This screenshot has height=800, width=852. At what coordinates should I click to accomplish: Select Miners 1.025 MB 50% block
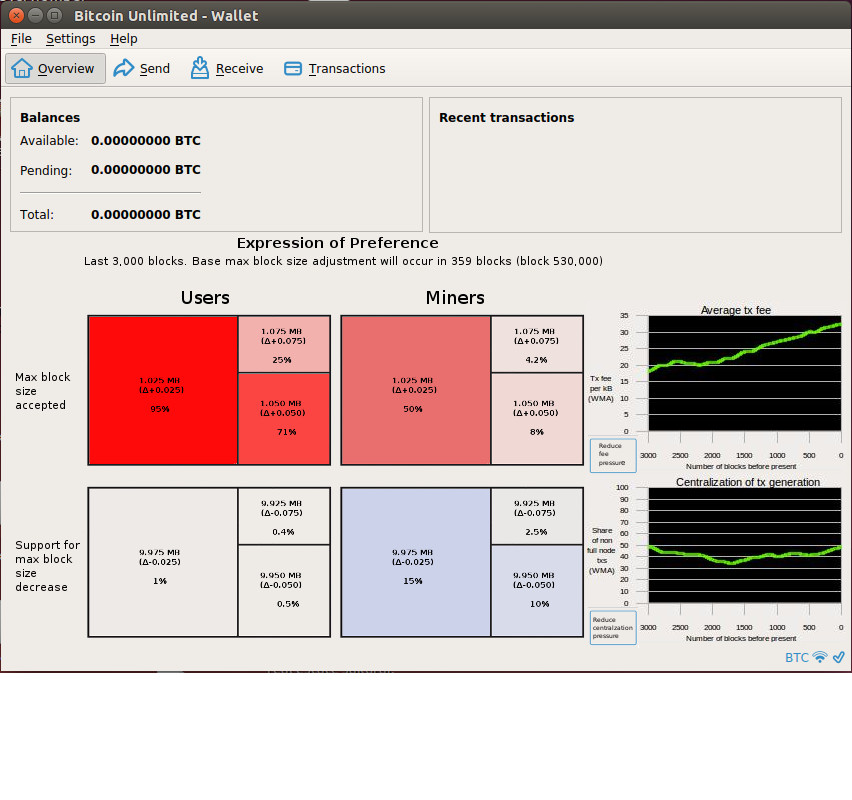(416, 390)
